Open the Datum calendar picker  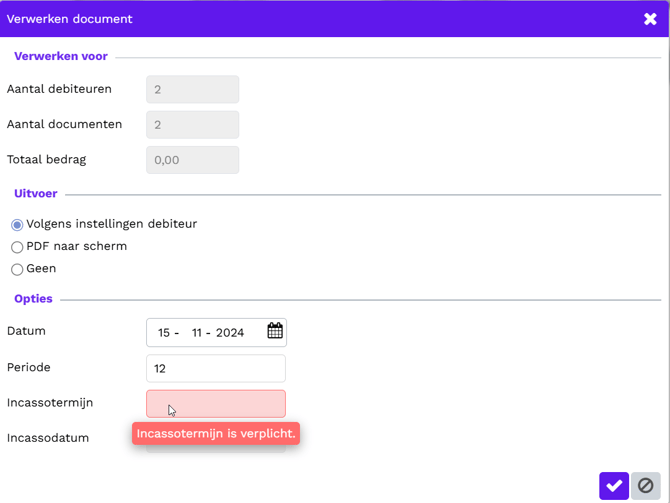pos(275,332)
